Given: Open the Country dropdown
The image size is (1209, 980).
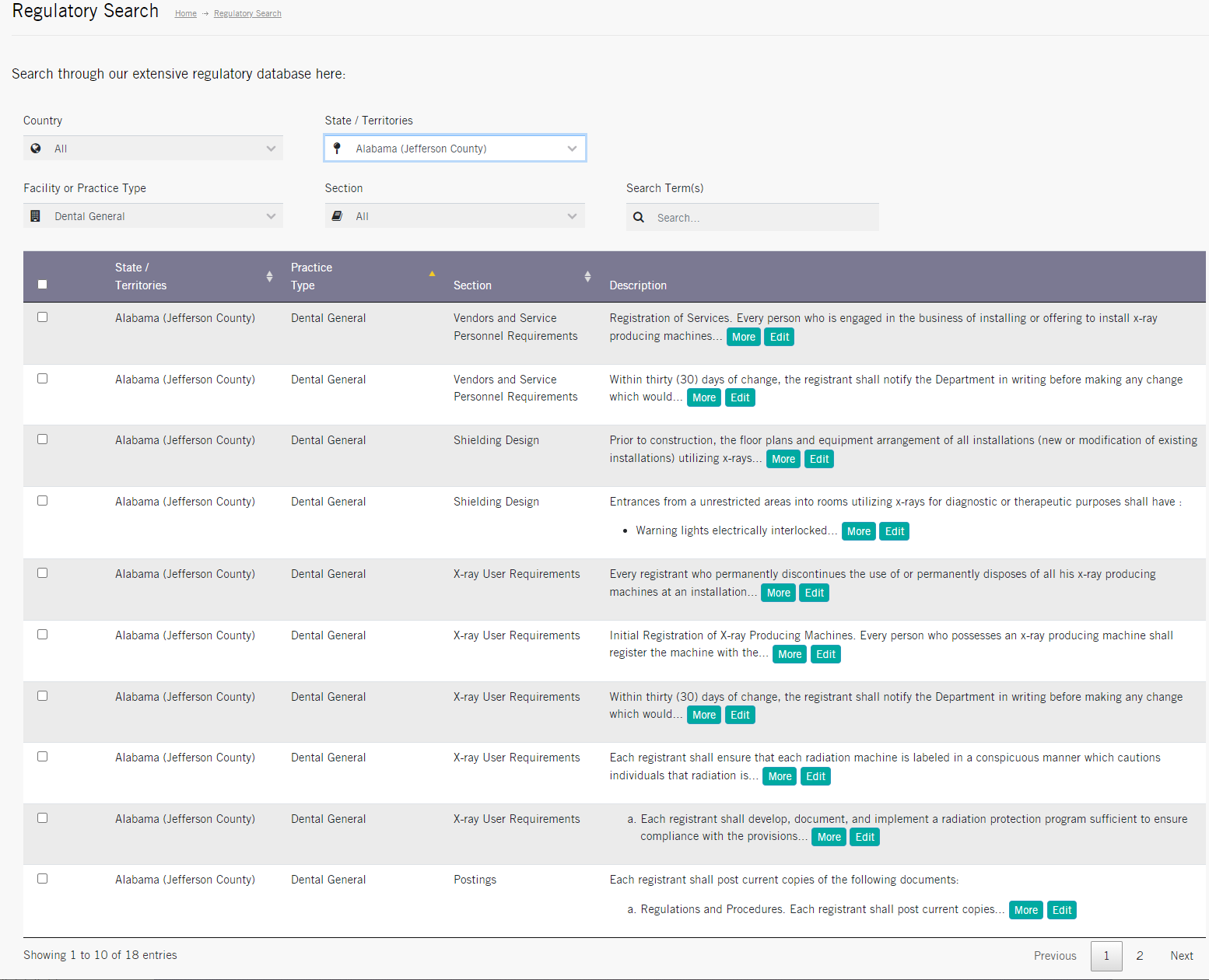Looking at the screenshot, I should [x=153, y=149].
